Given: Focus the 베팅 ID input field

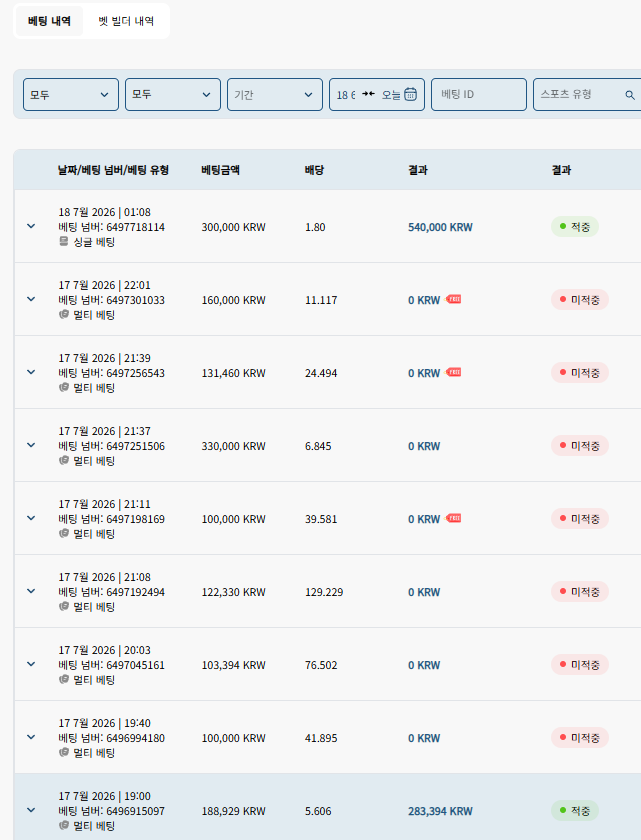Looking at the screenshot, I should coord(479,95).
